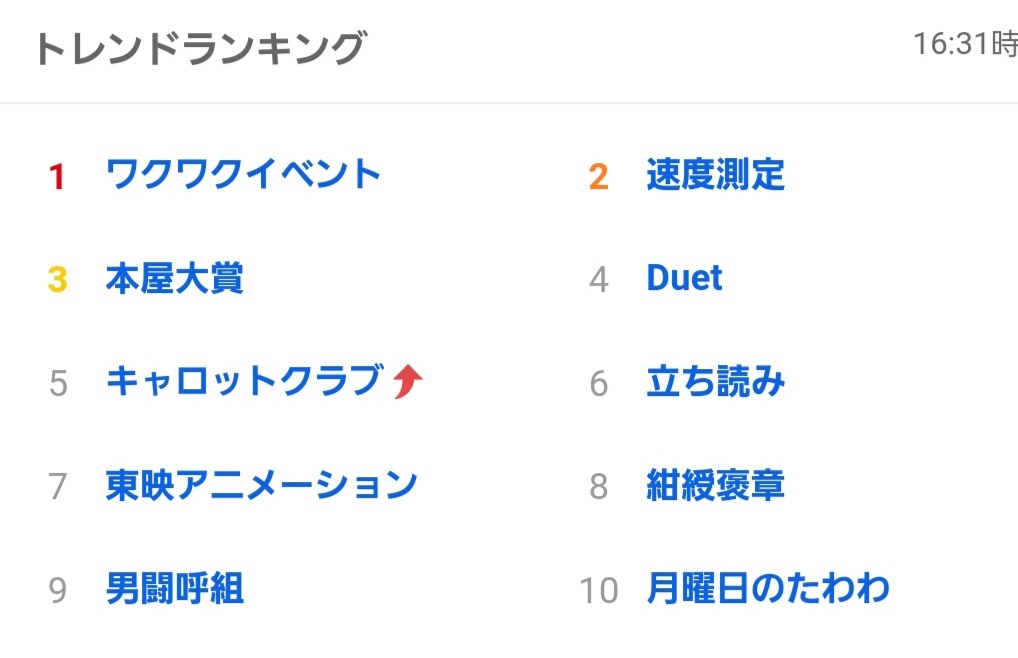Screen dimensions: 1018x658
Task: Click the yellow rank number 3
Action: [x=58, y=280]
